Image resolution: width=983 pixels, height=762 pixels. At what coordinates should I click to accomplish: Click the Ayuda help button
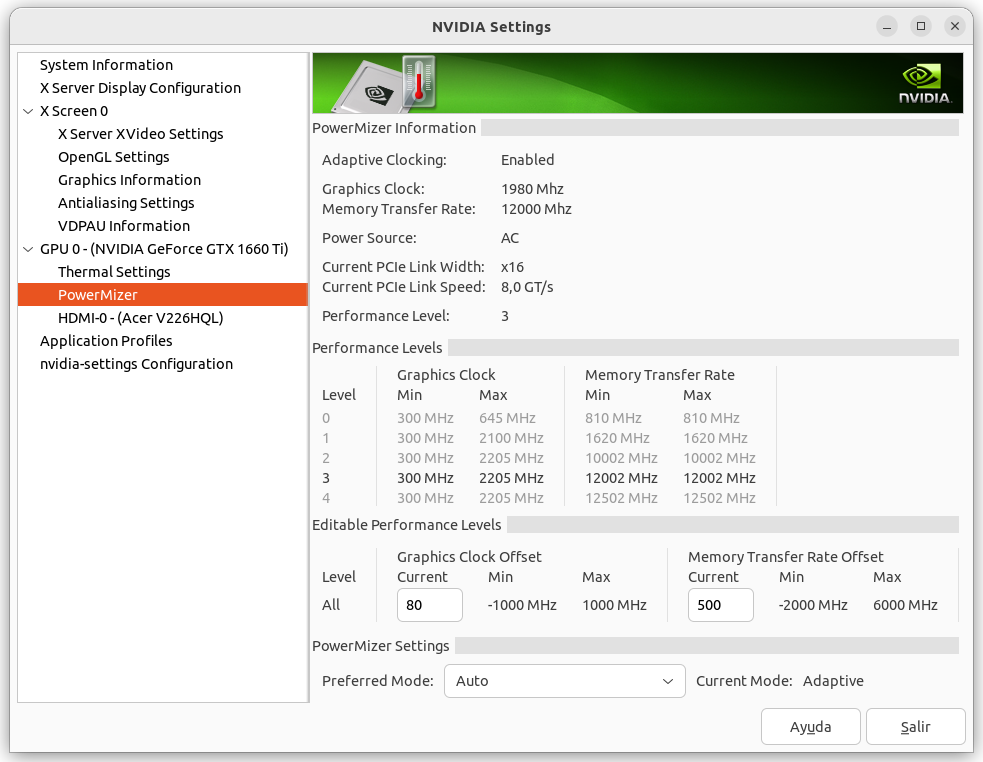click(x=810, y=727)
